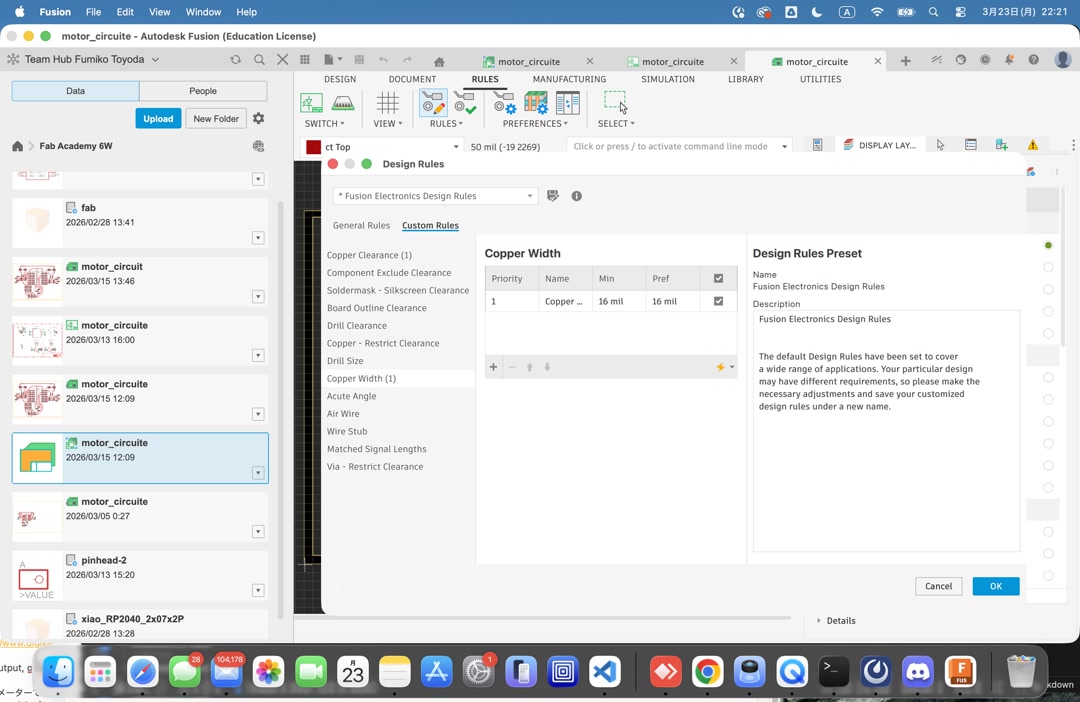
Task: Enable the green status radio at panel right
Action: 1048,244
